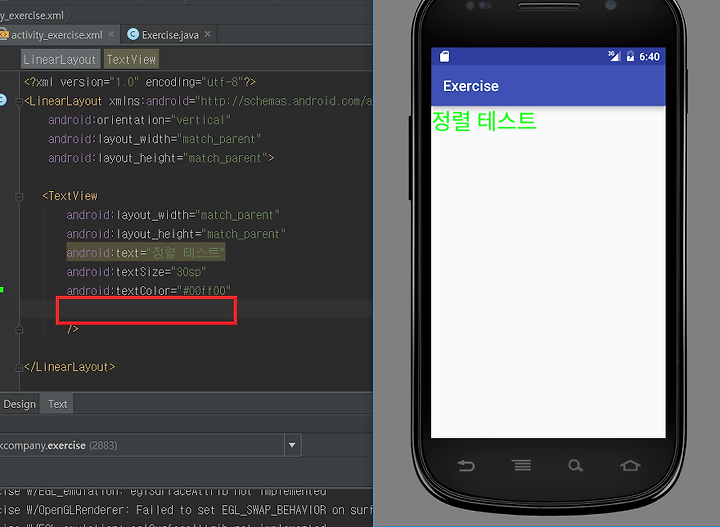Close the activity_exercise.xml tab
The width and height of the screenshot is (720, 527).
click(x=111, y=34)
